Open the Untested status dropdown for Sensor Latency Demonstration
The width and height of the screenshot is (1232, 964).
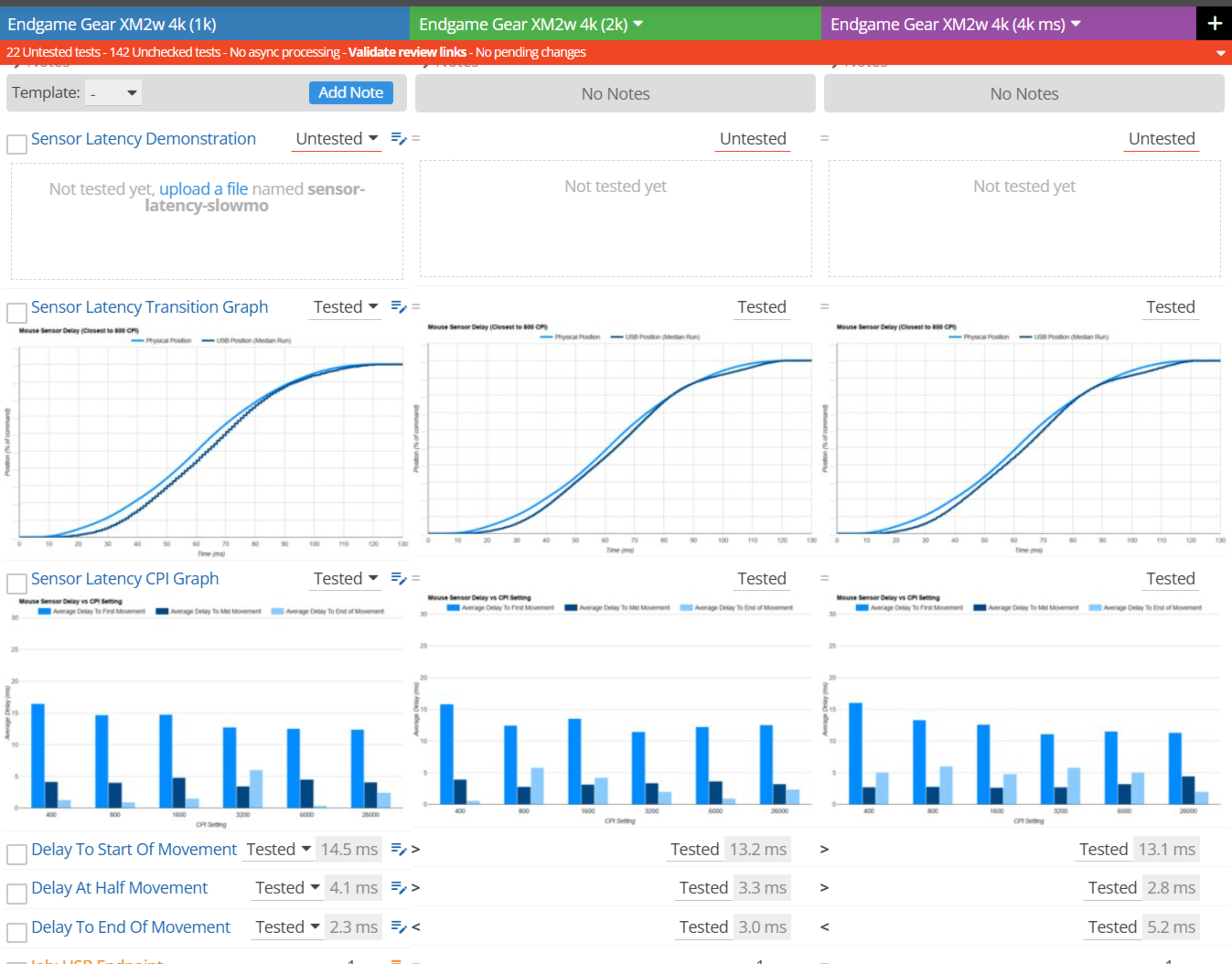pyautogui.click(x=336, y=139)
